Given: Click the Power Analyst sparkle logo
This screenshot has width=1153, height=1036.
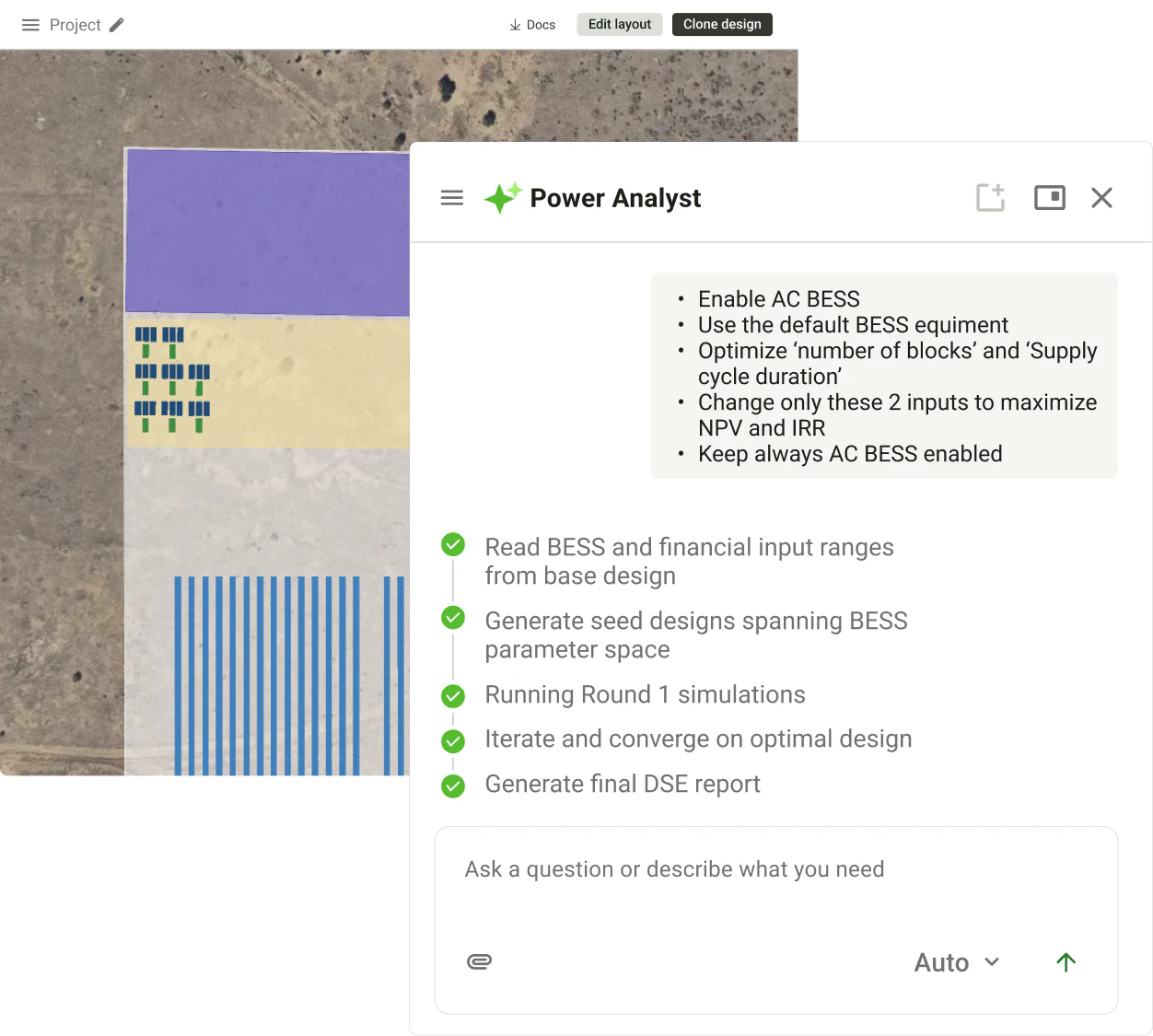Looking at the screenshot, I should [x=503, y=197].
